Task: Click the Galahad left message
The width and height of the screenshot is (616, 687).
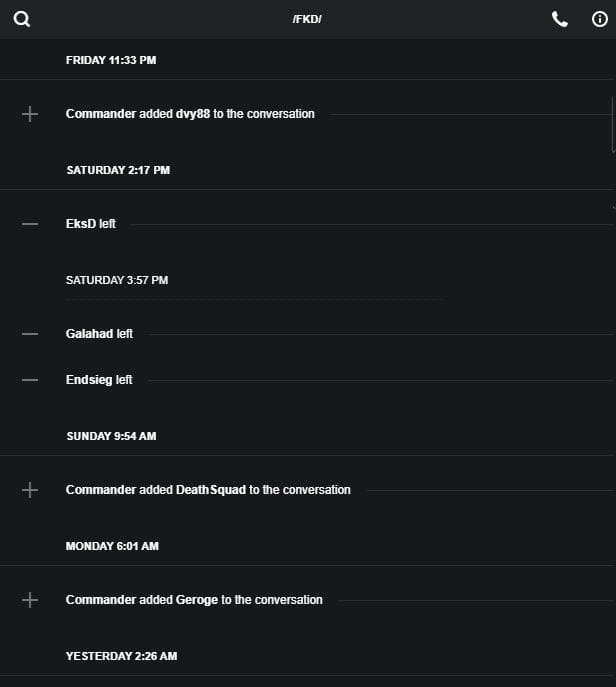Action: click(x=99, y=334)
